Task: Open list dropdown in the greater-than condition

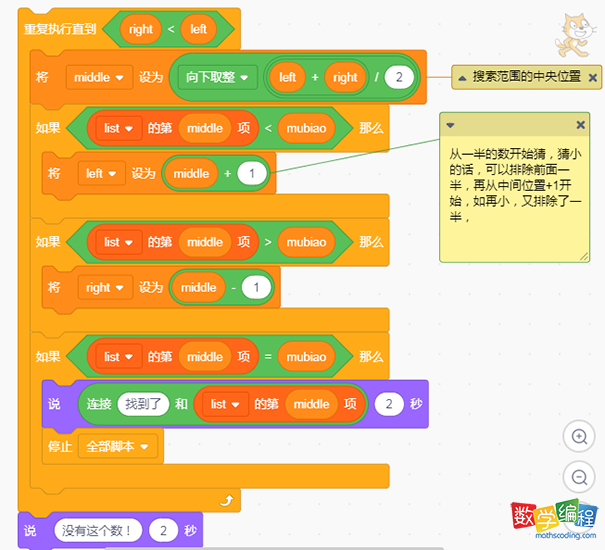Action: click(x=119, y=242)
